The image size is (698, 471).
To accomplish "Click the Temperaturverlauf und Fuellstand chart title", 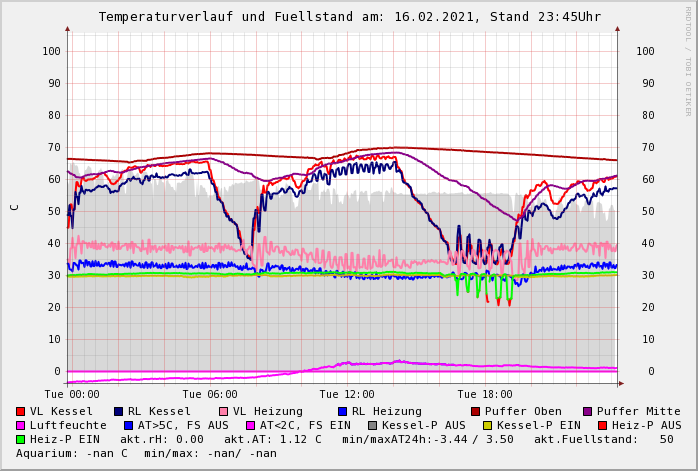I will click(x=349, y=17).
